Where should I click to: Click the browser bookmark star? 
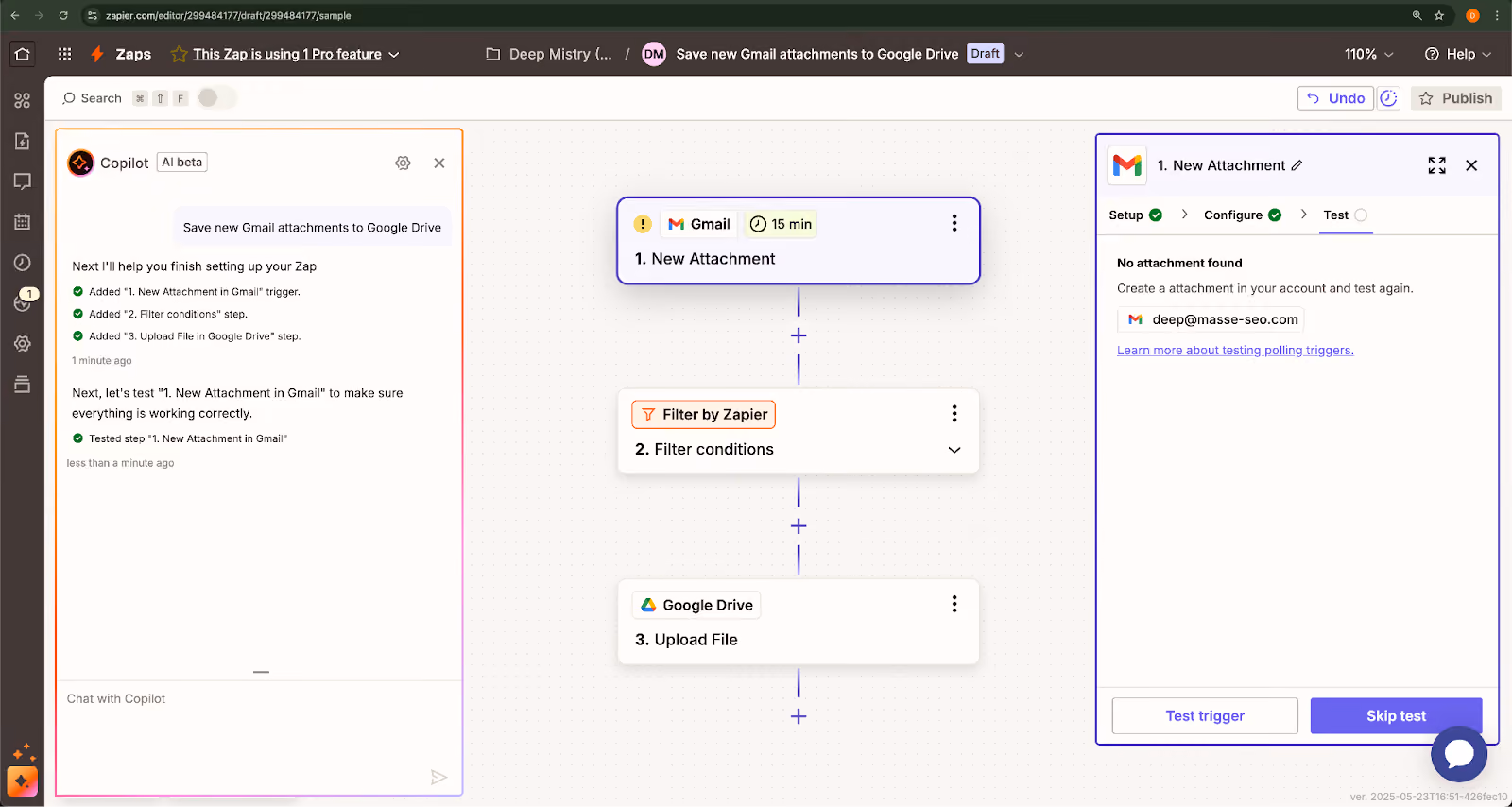1439,15
